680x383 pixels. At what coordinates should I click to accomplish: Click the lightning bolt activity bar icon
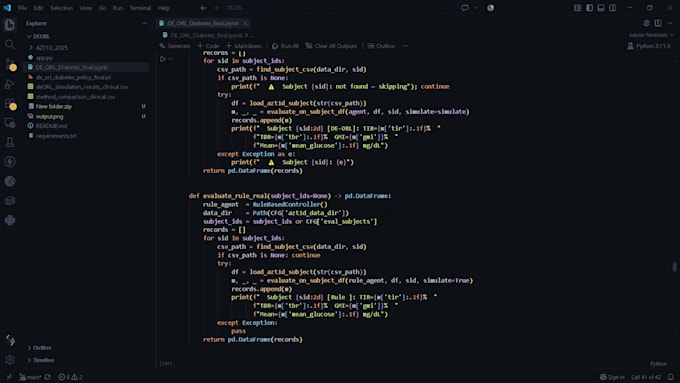(10, 162)
